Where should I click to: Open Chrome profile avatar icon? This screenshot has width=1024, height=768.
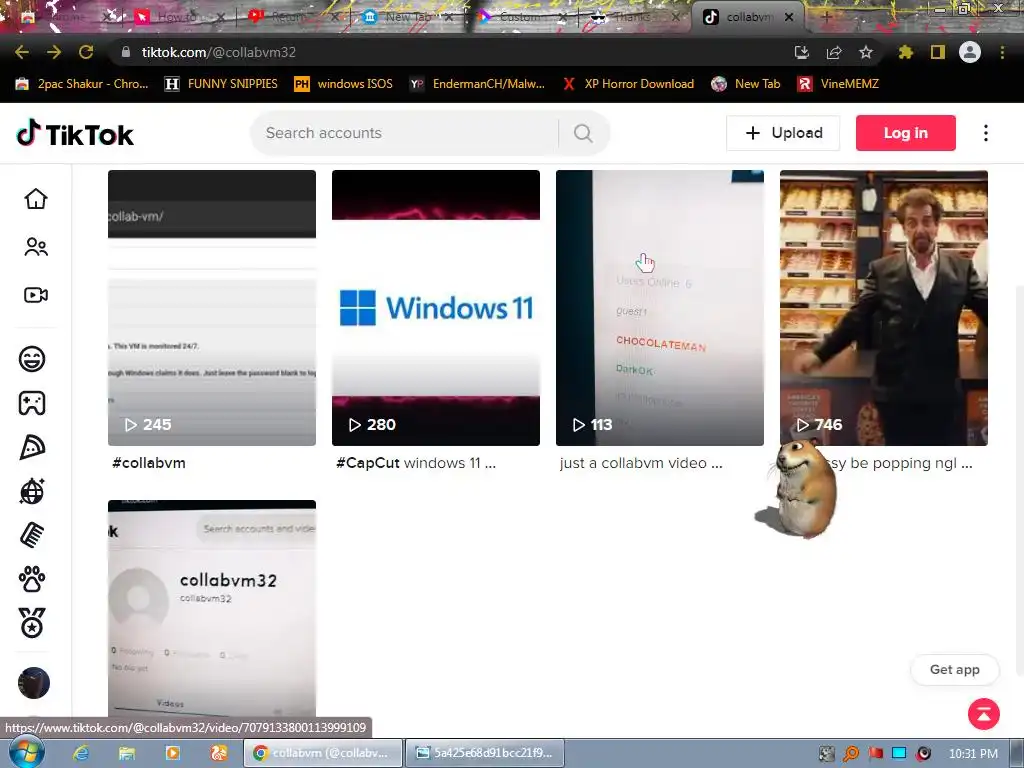click(x=970, y=52)
